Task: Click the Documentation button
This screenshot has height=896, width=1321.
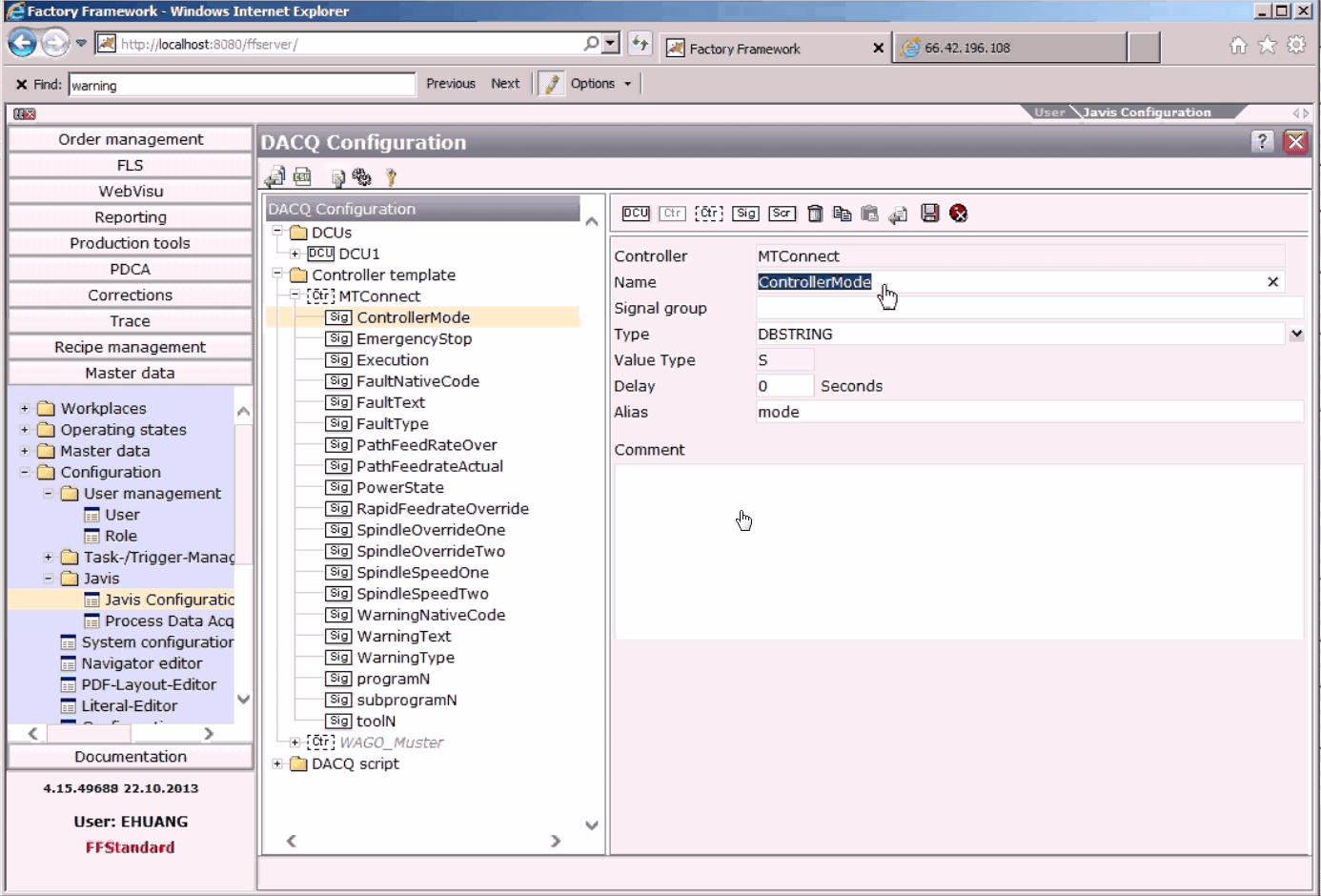Action: pos(131,756)
